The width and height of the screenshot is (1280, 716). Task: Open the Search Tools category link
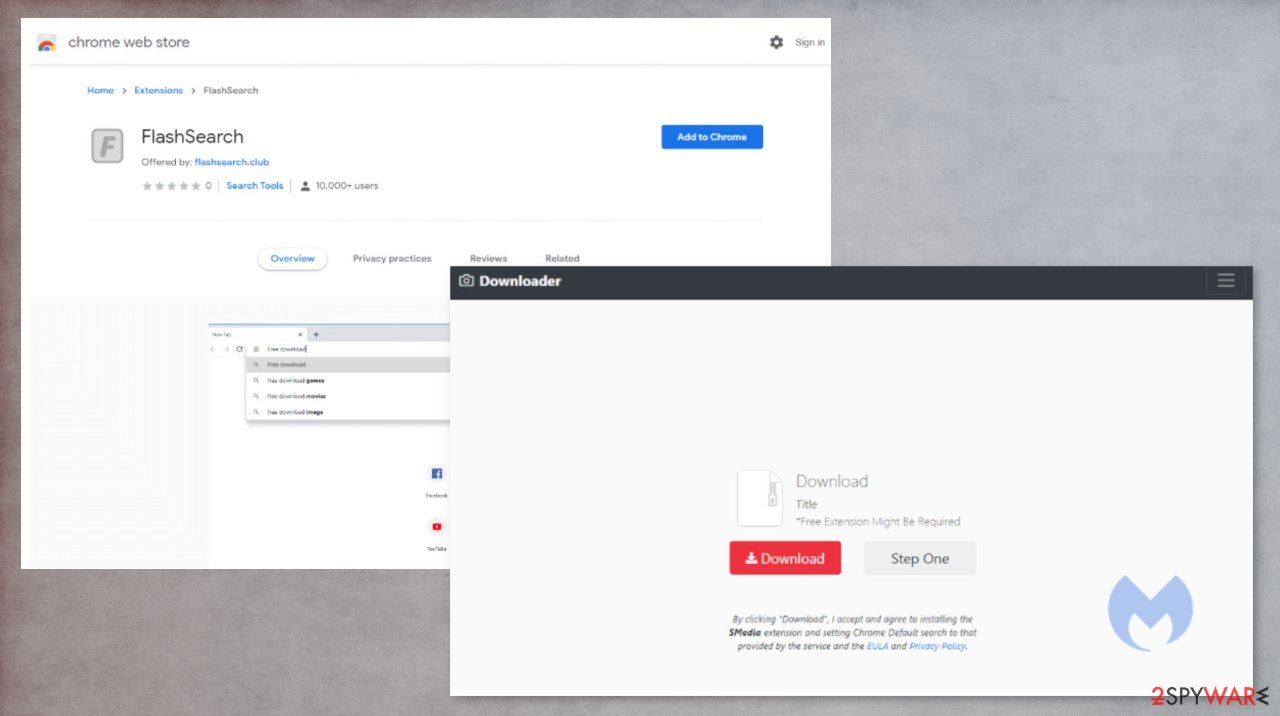coord(255,186)
